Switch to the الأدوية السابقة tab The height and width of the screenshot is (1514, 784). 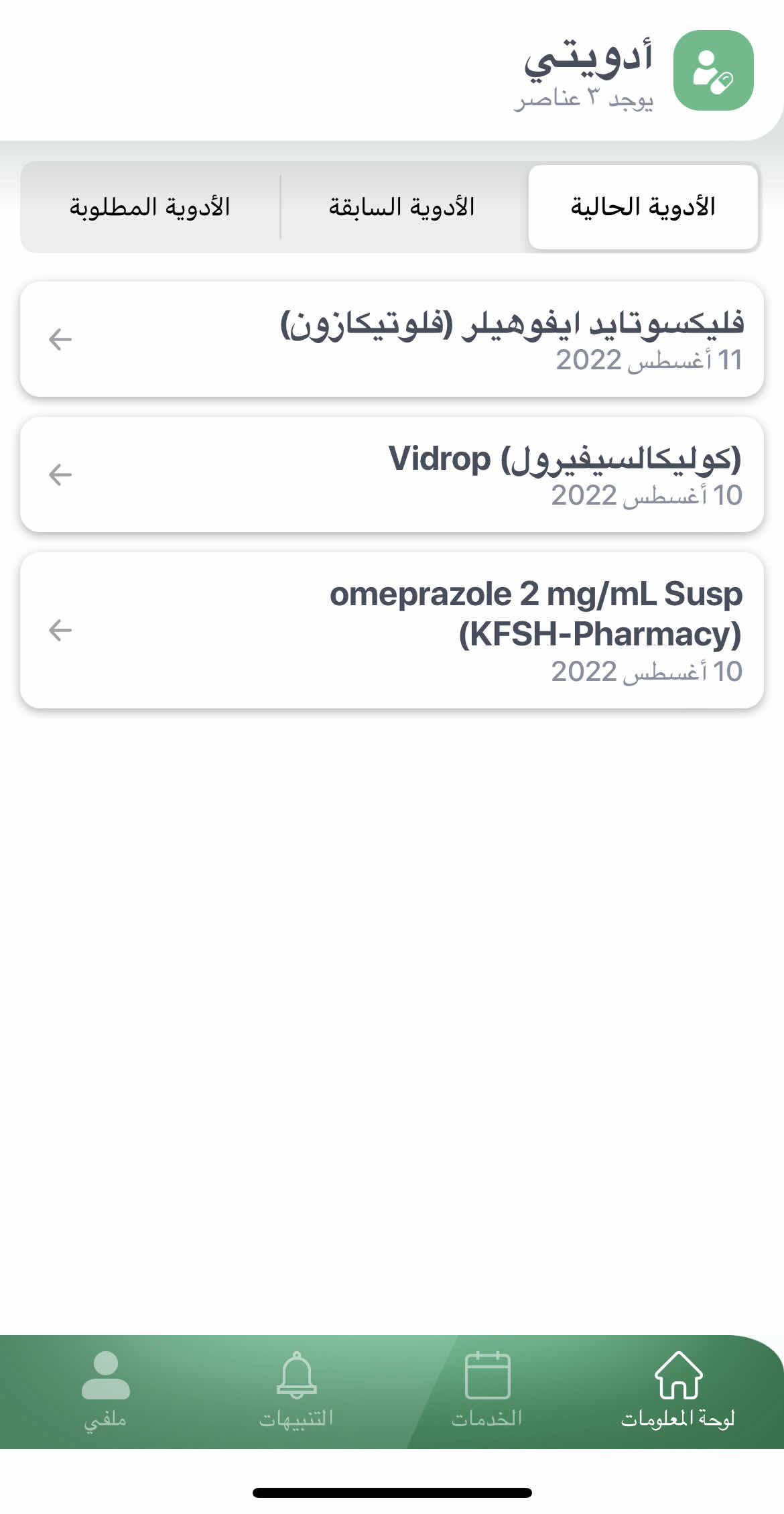[x=401, y=207]
